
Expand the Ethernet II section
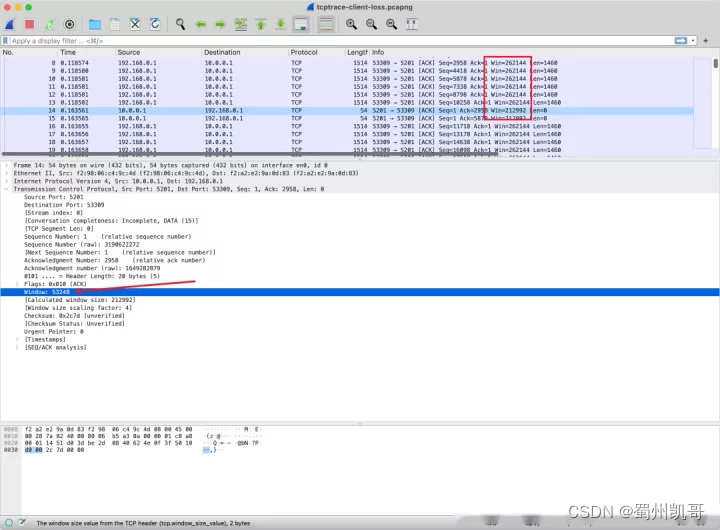(x=6, y=173)
